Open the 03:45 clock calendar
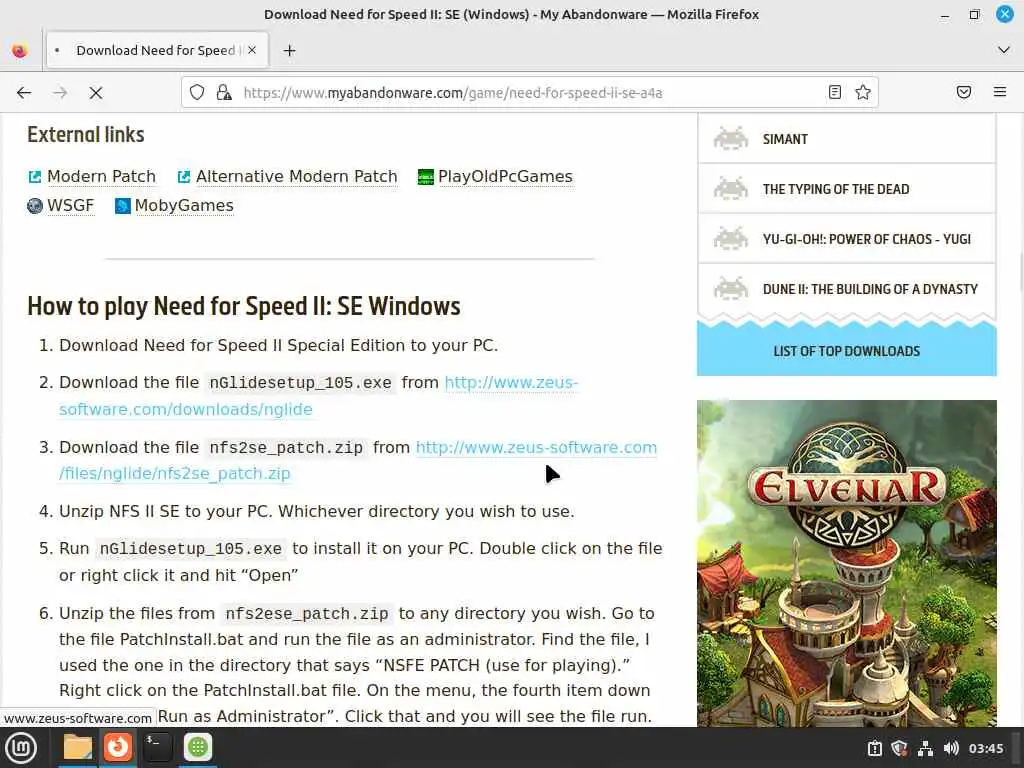This screenshot has width=1024, height=768. (x=985, y=748)
